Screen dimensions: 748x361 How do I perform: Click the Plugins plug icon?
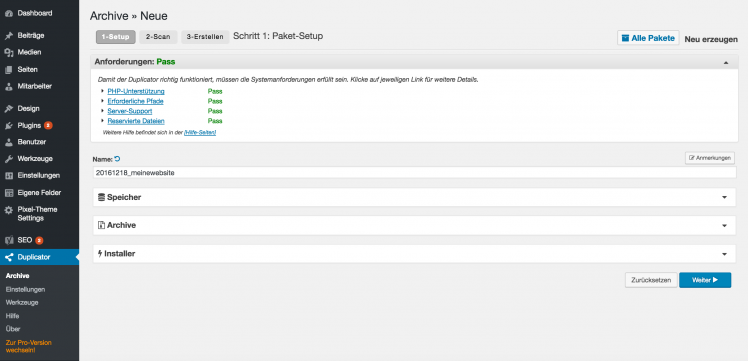pyautogui.click(x=8, y=125)
